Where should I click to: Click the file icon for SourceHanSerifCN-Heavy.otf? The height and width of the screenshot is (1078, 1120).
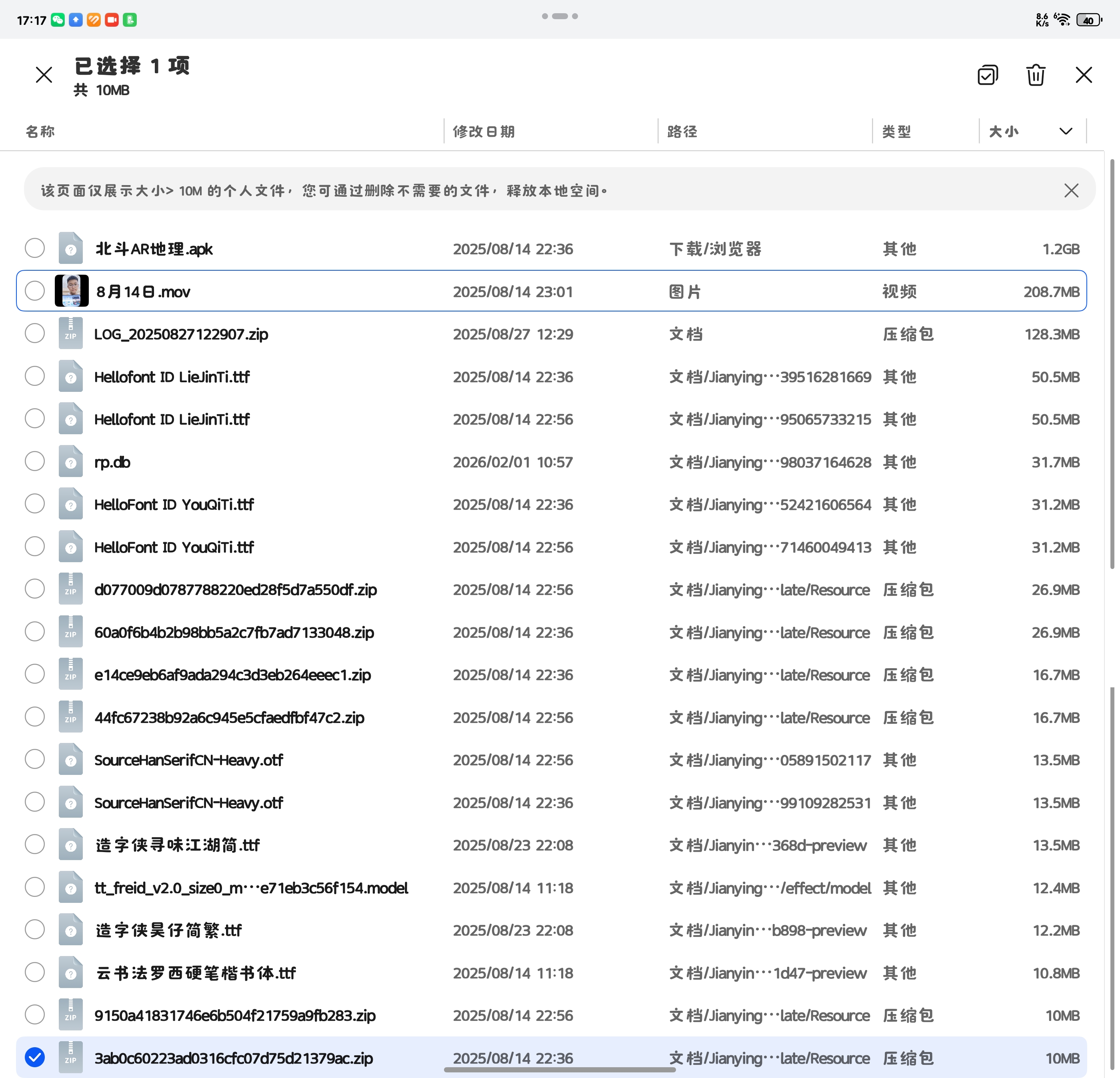click(70, 760)
